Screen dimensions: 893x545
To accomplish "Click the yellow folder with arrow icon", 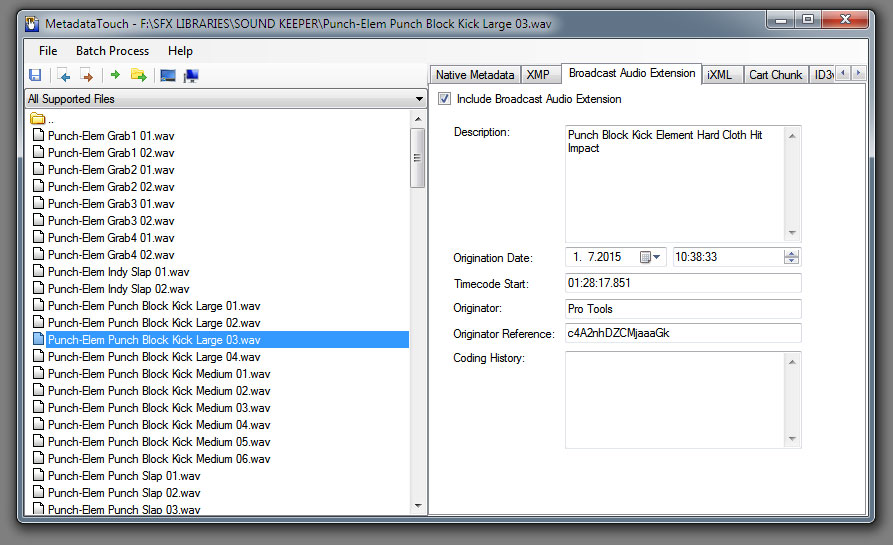I will [138, 75].
